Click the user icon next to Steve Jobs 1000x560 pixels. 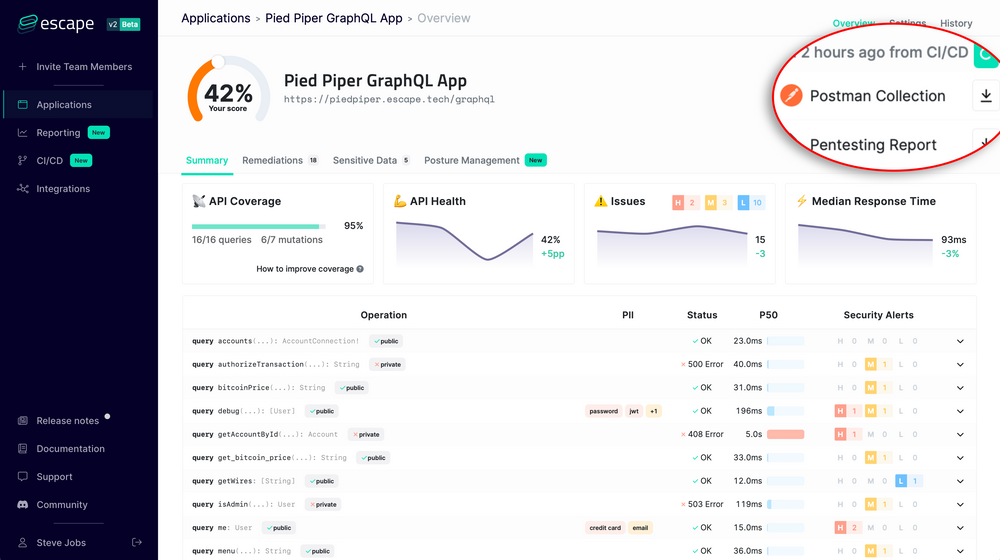[x=22, y=543]
